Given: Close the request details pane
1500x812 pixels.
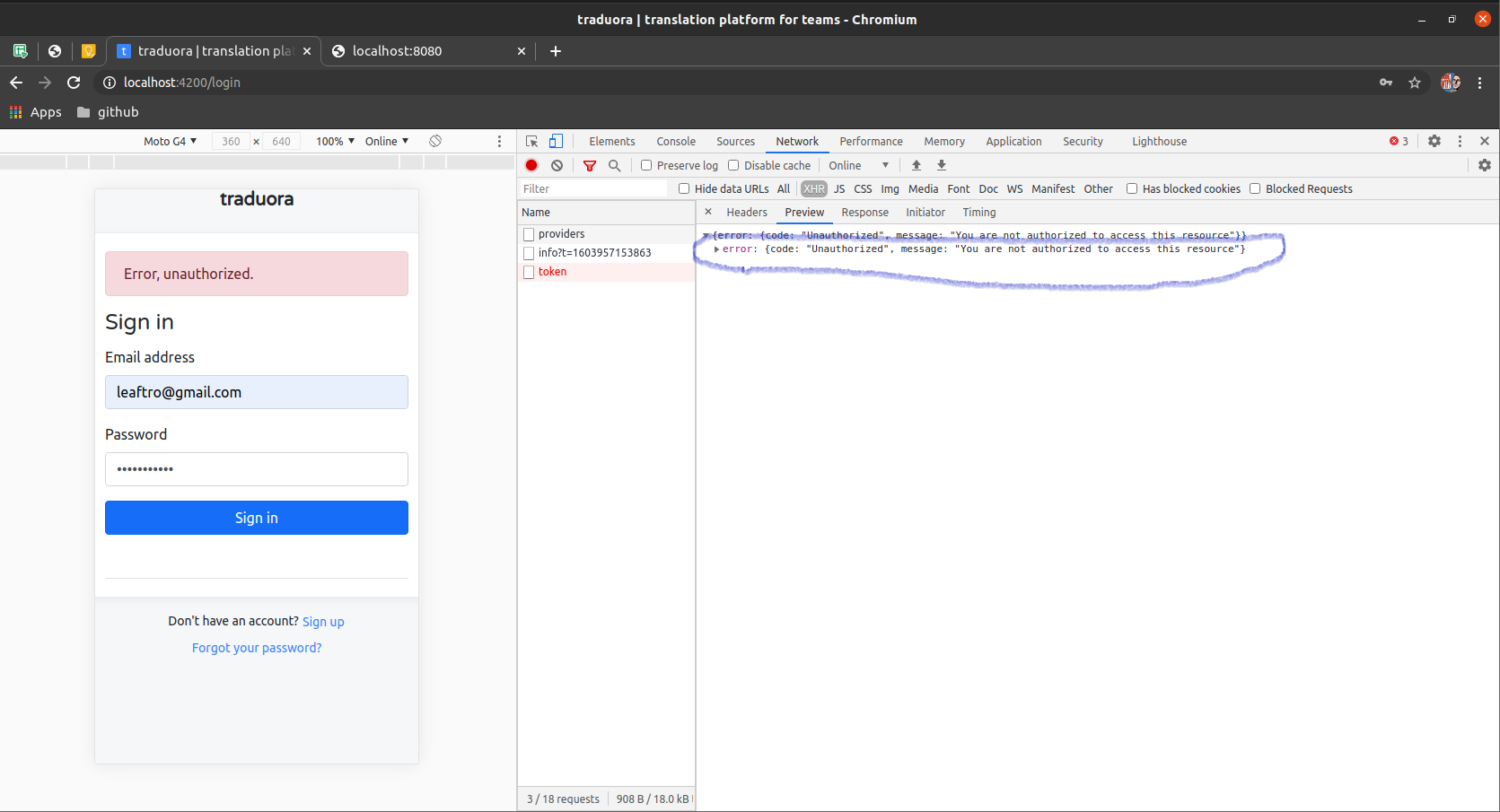Looking at the screenshot, I should (708, 212).
